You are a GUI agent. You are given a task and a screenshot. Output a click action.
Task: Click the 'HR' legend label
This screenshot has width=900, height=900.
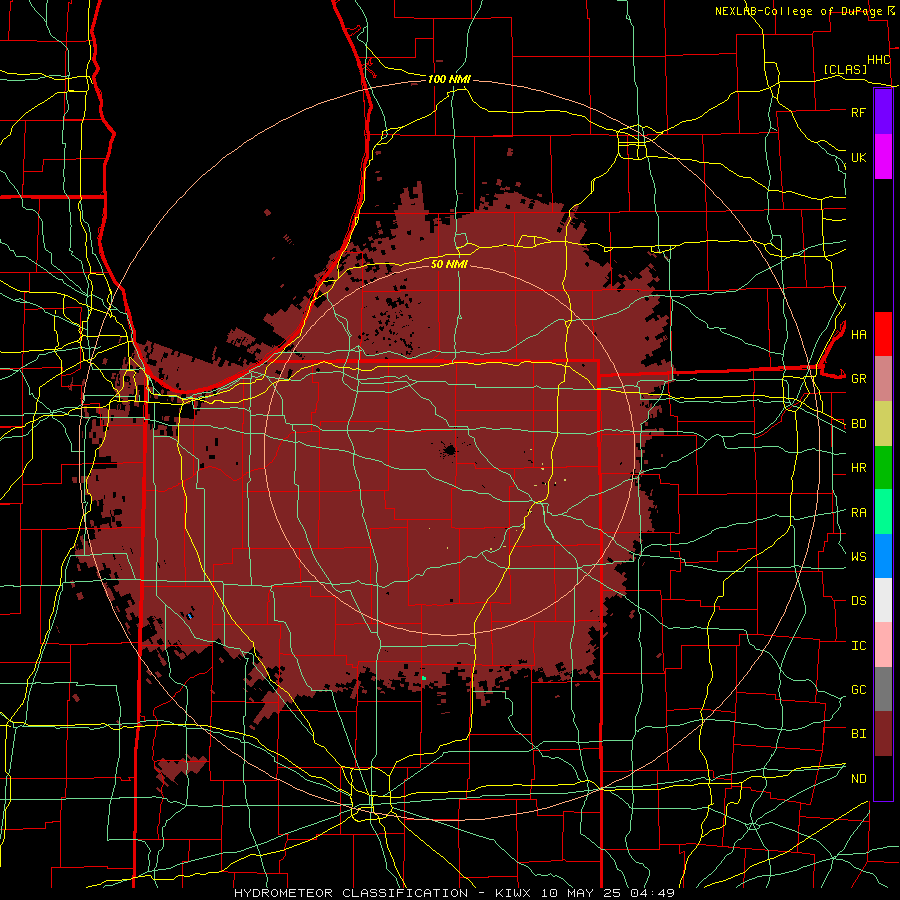[x=858, y=468]
